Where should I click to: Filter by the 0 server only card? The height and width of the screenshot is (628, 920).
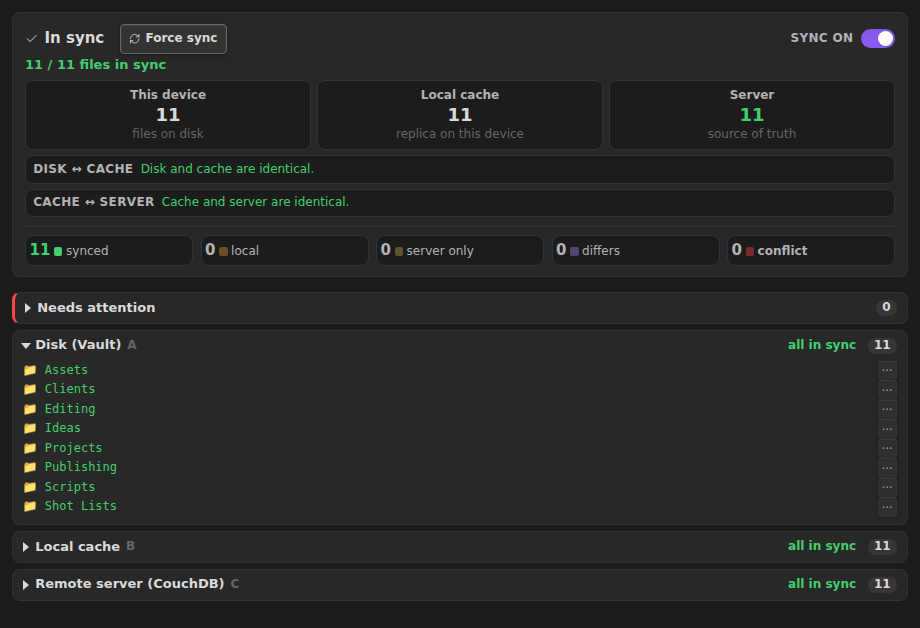460,251
